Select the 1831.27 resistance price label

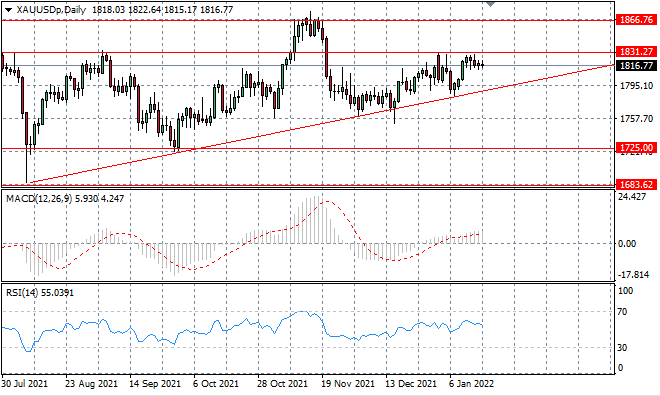click(x=636, y=51)
